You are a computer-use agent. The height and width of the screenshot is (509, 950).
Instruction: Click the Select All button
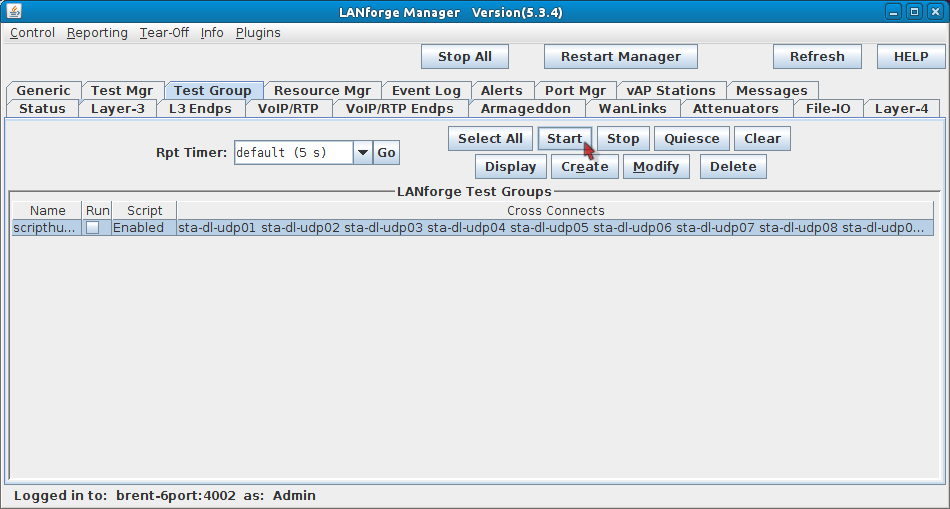pyautogui.click(x=490, y=139)
